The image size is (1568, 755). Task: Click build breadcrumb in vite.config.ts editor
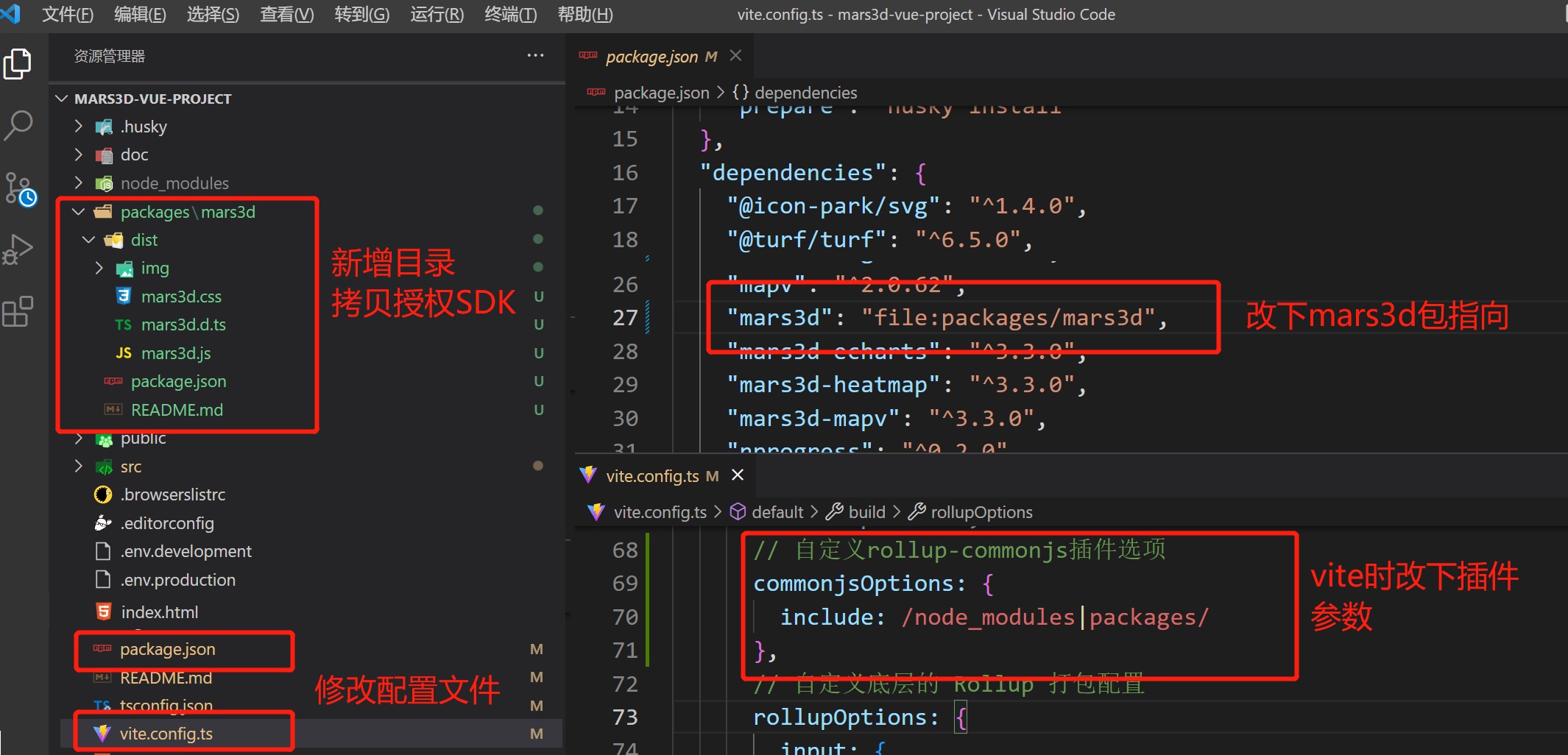(867, 512)
